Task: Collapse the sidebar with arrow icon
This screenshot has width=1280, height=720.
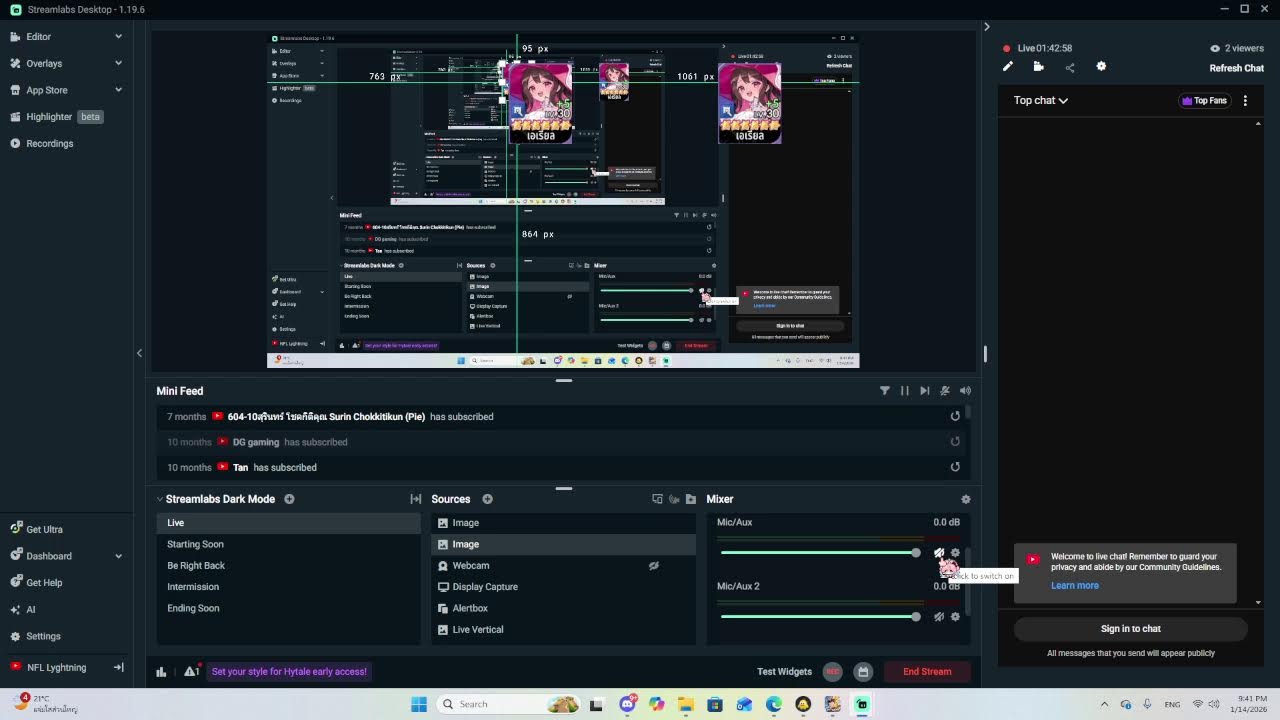Action: [x=118, y=667]
